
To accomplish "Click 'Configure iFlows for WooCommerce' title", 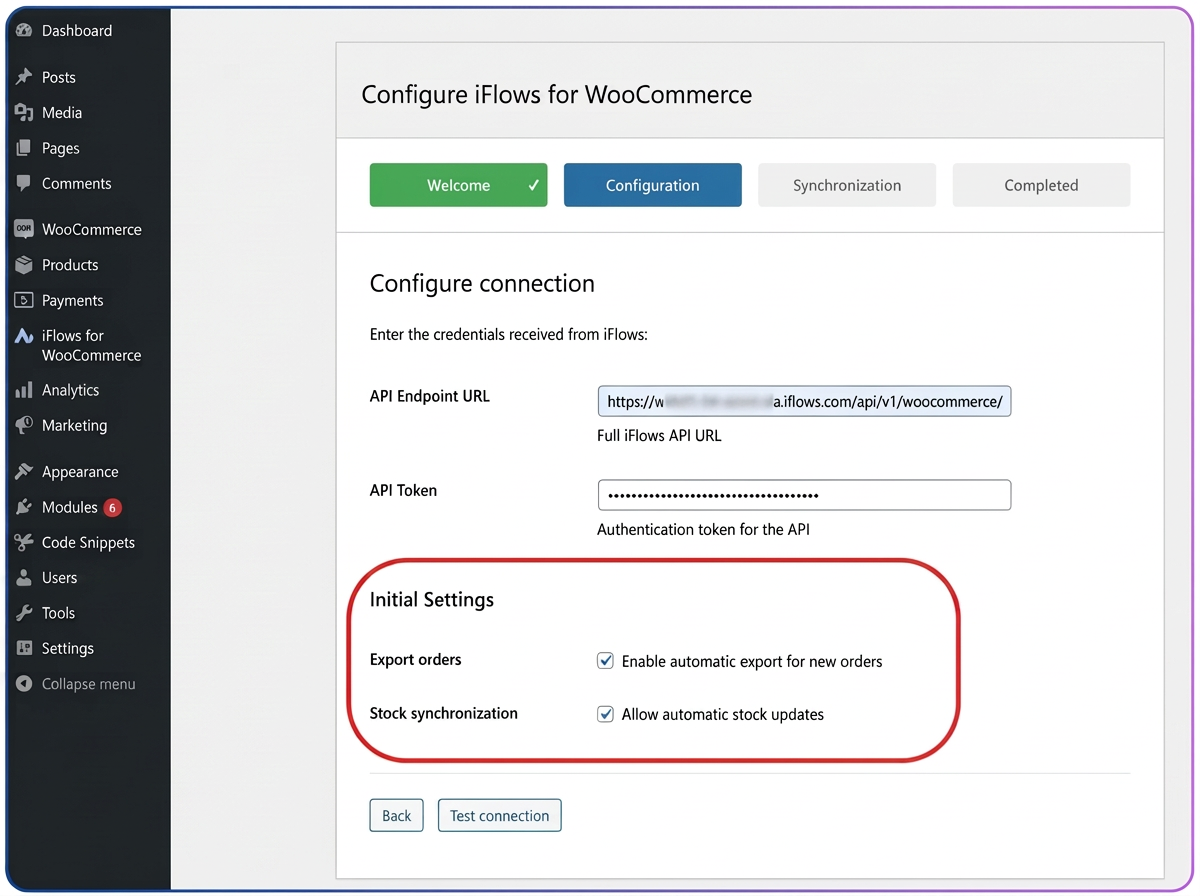I will (556, 95).
